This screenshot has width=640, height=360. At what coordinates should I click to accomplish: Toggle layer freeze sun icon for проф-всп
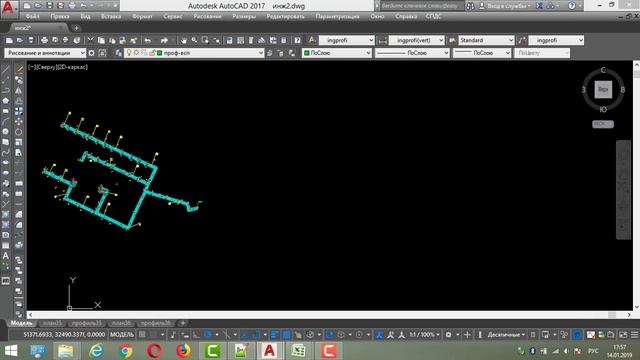(137, 53)
